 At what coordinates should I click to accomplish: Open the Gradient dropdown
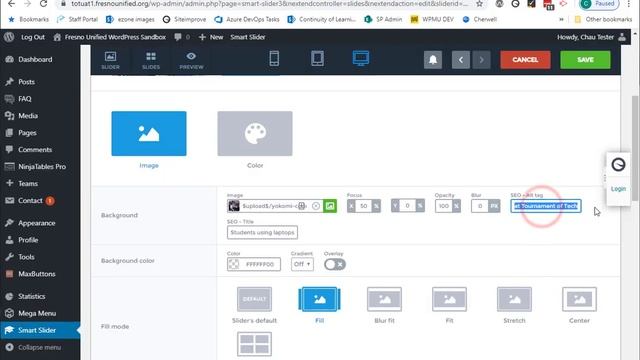(x=302, y=264)
